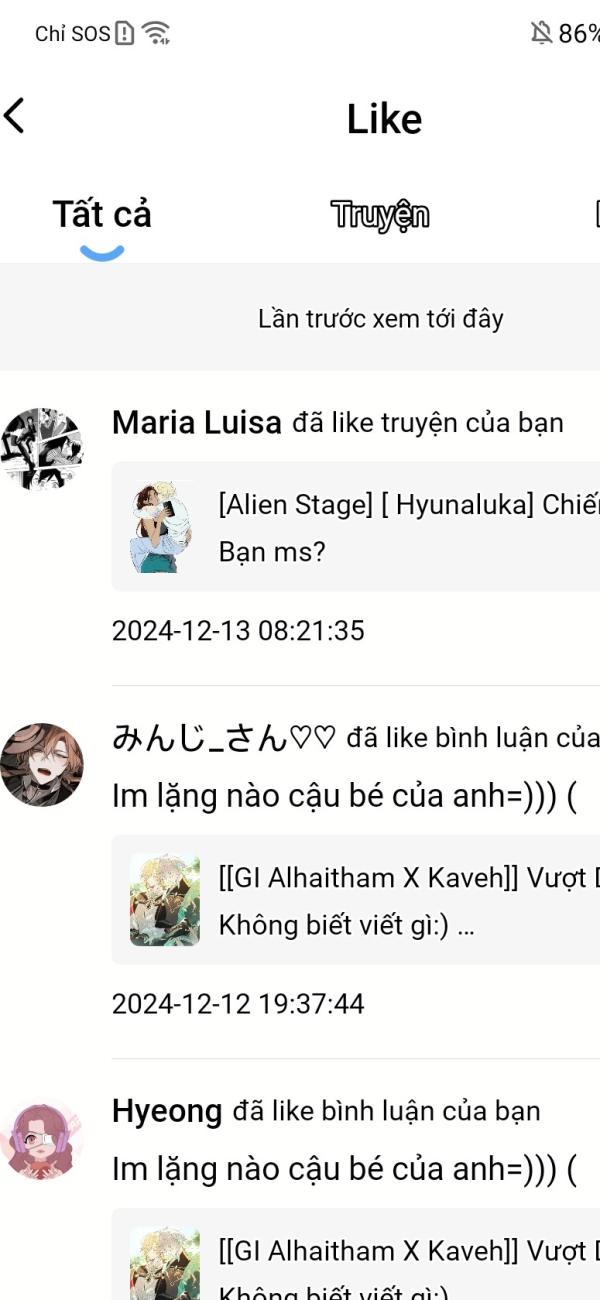This screenshot has height=1300, width=600.
Task: Tap the back arrow icon
Action: [14, 116]
